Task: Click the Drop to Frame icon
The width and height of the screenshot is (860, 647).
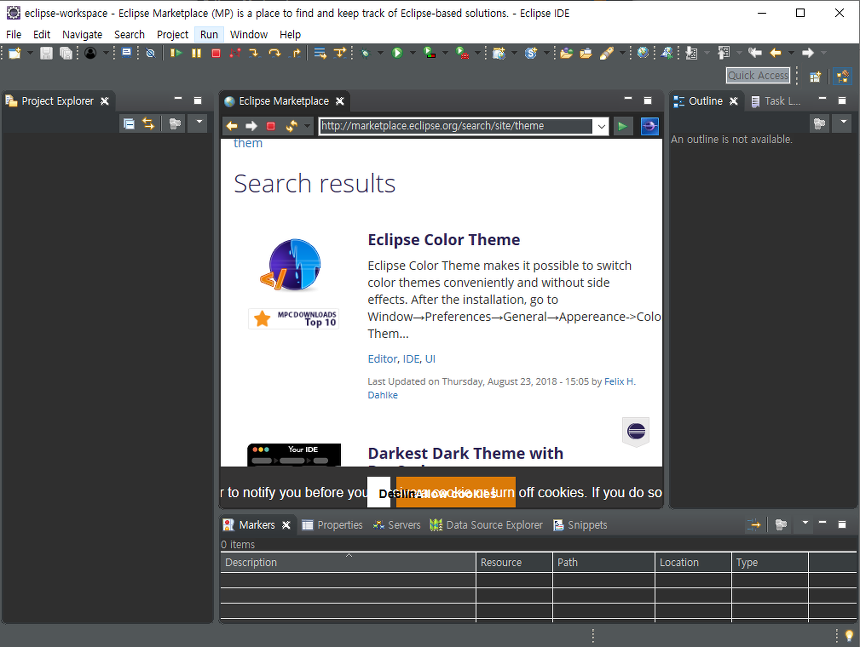Action: pyautogui.click(x=320, y=53)
